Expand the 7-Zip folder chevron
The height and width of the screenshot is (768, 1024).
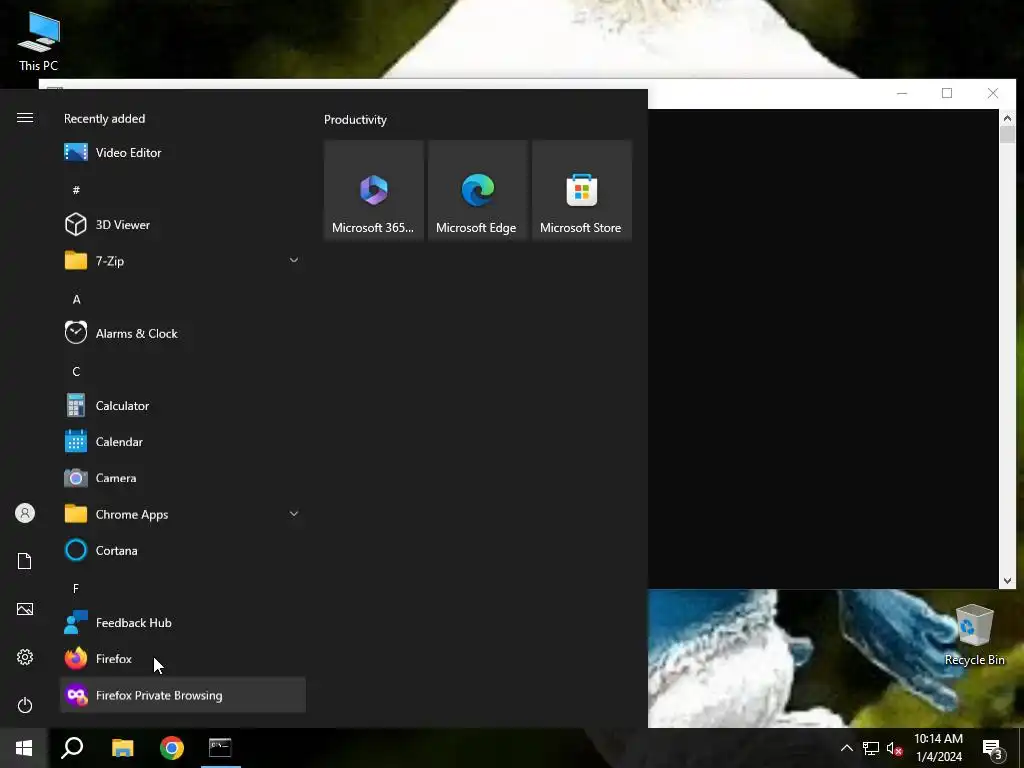click(x=294, y=261)
